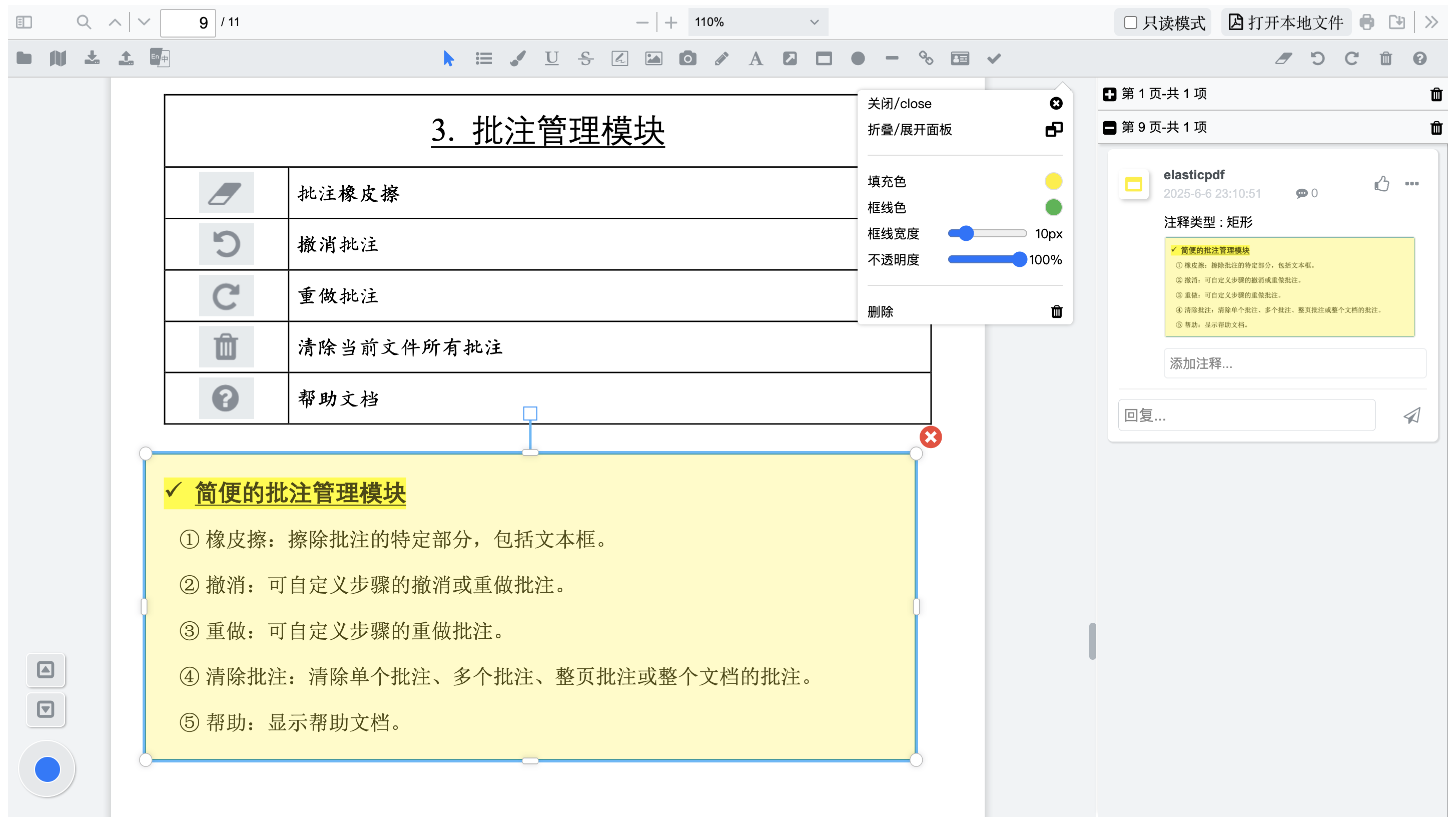Click the undo annotation icon

1317,58
